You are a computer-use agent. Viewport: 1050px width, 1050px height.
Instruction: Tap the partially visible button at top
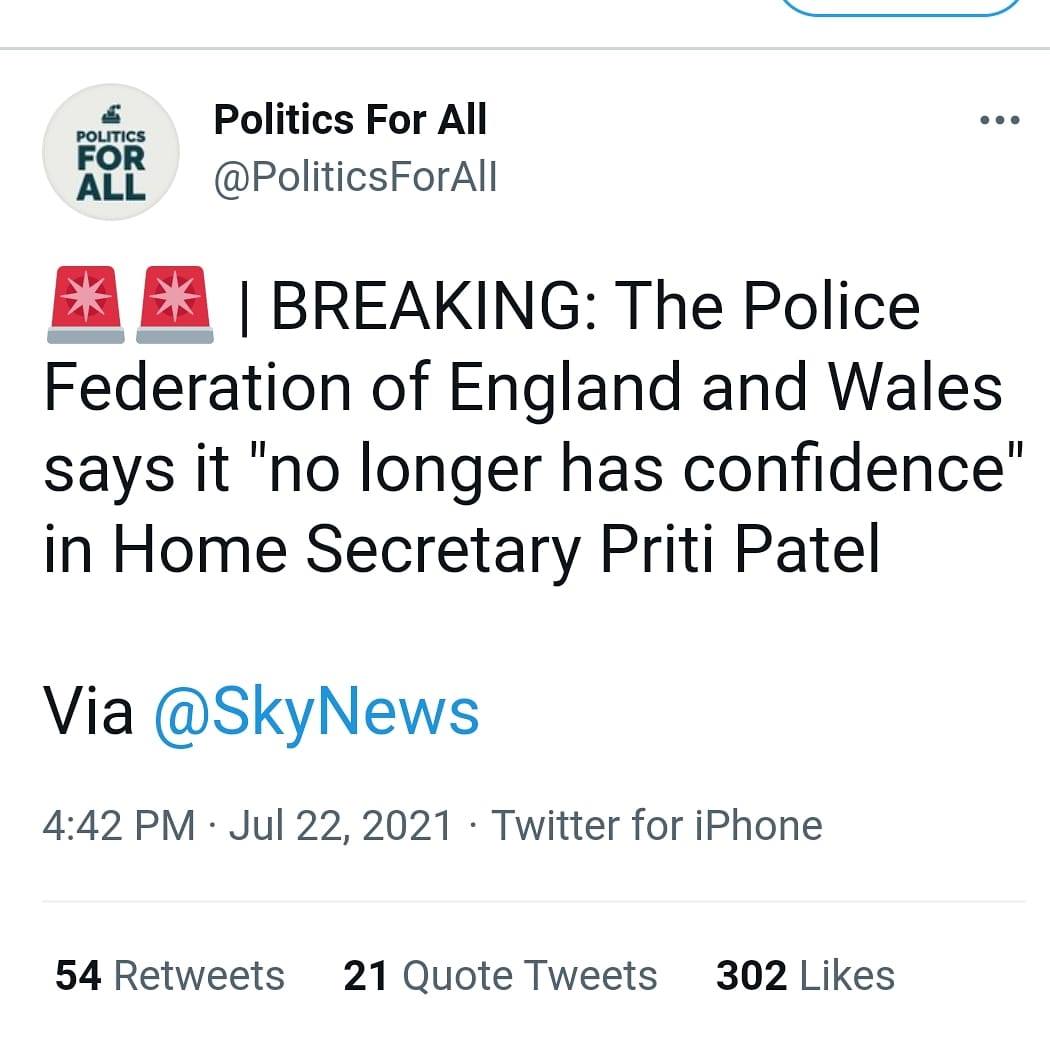[x=900, y=8]
